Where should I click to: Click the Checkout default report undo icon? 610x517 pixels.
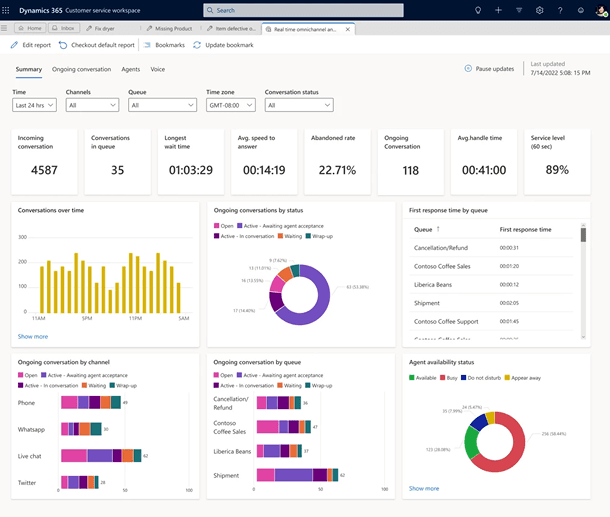click(63, 45)
